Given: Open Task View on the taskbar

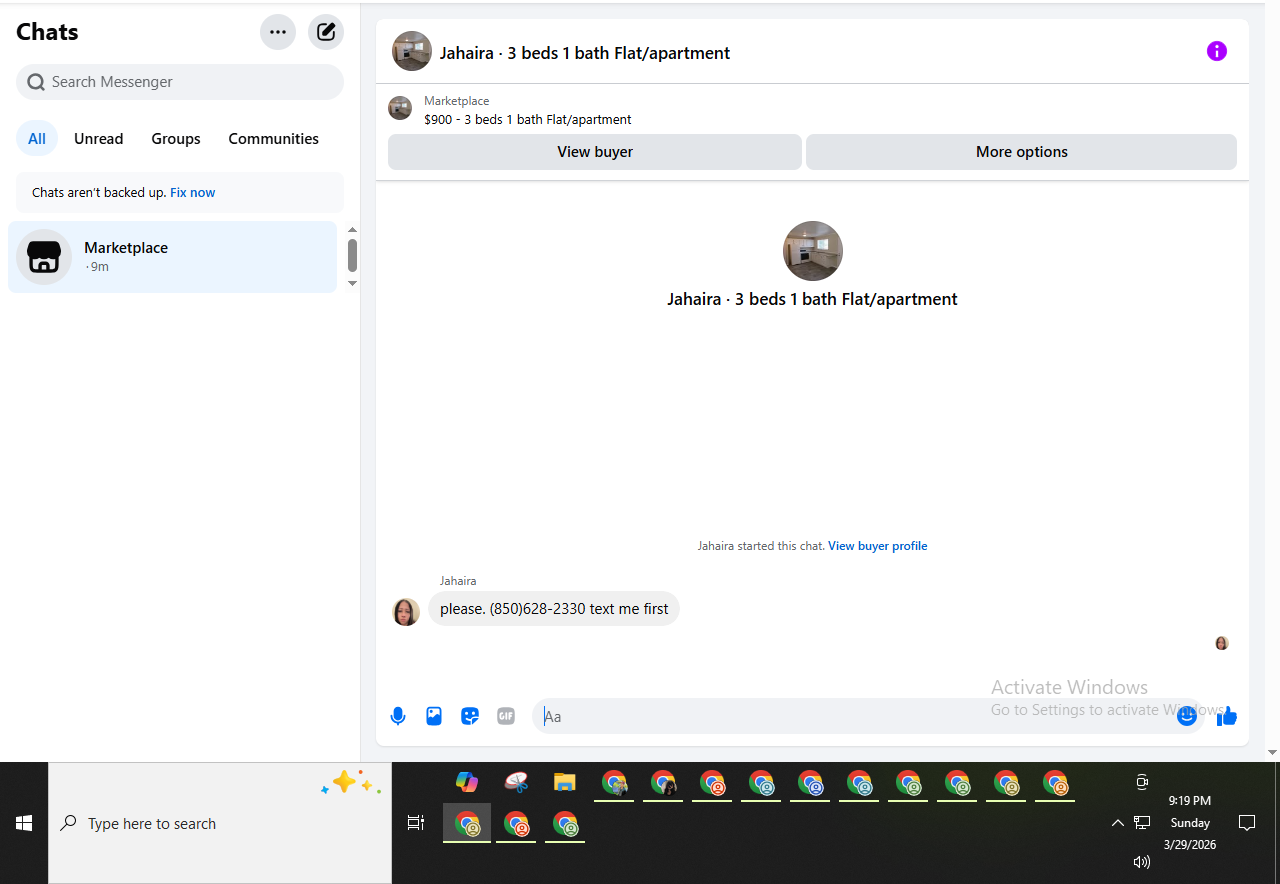Looking at the screenshot, I should (415, 823).
